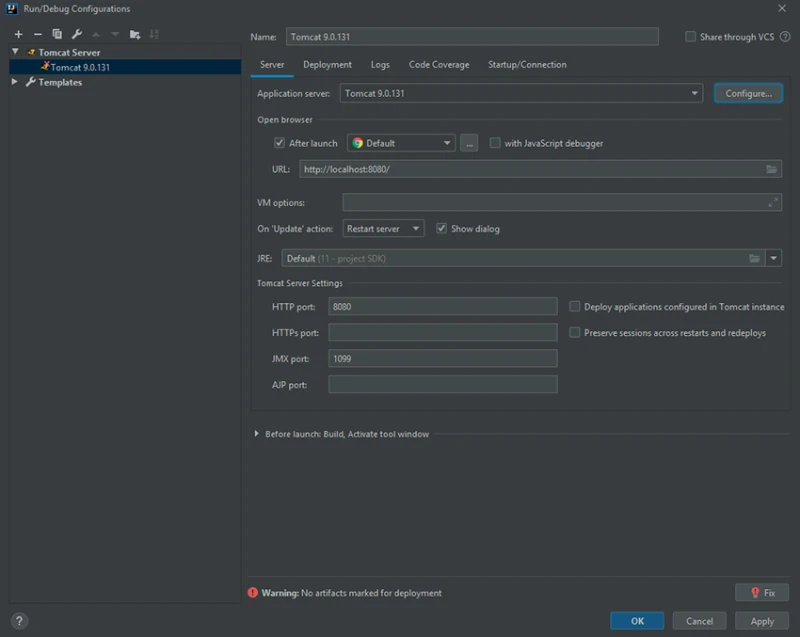Viewport: 800px width, 637px height.
Task: Click the Apply button
Action: tap(762, 621)
